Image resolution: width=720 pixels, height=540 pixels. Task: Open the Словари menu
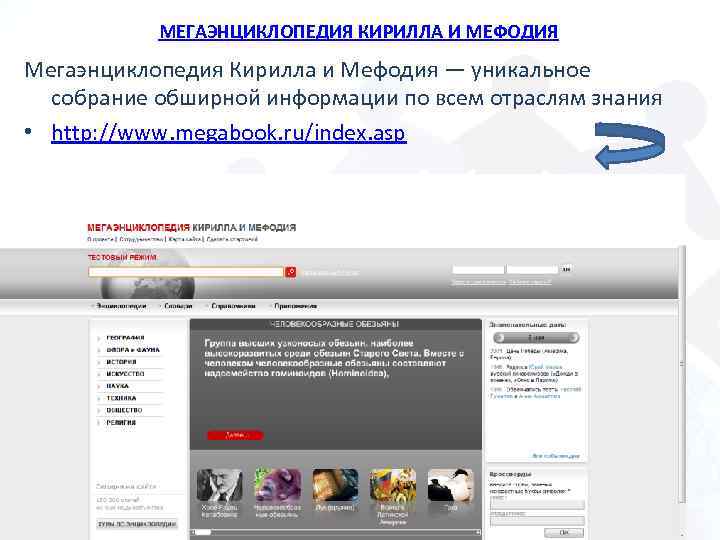click(178, 306)
